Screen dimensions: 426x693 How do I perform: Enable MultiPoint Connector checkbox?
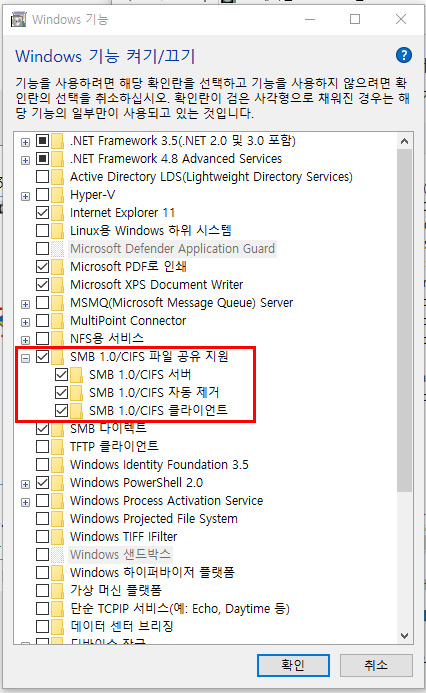tap(42, 320)
